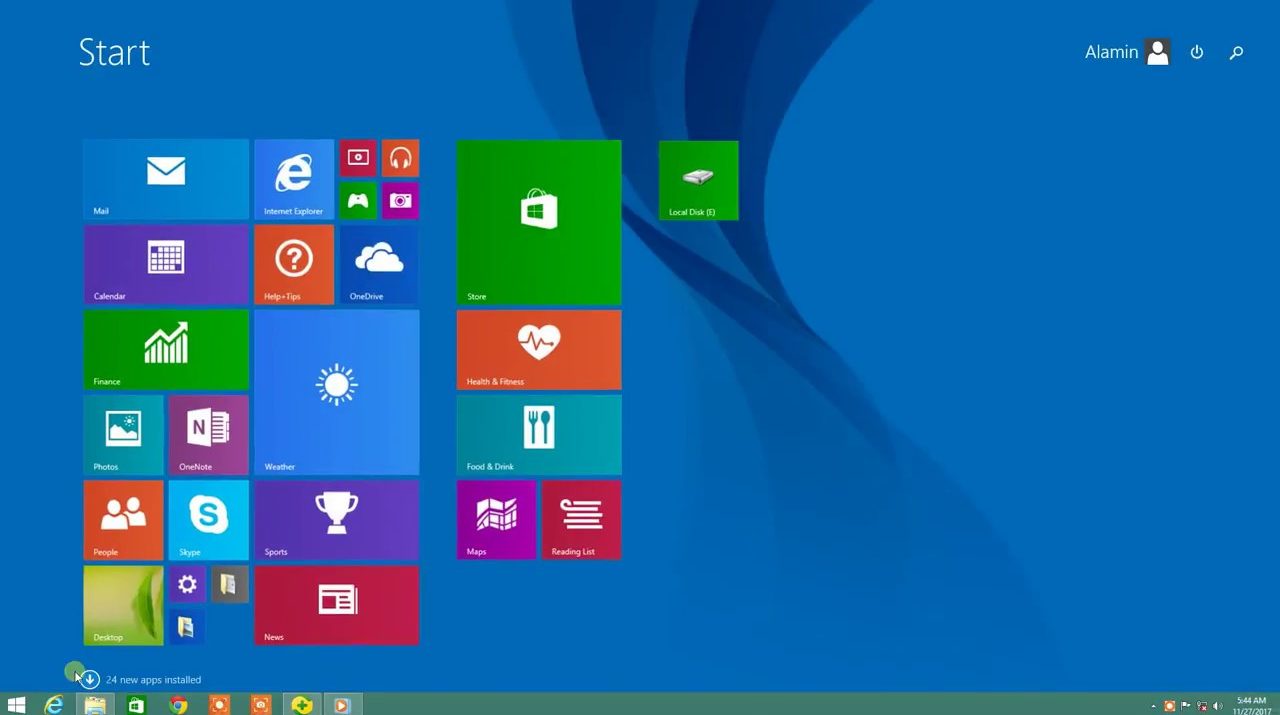Launch the Music headphones tile
The image size is (1280, 715).
400,158
